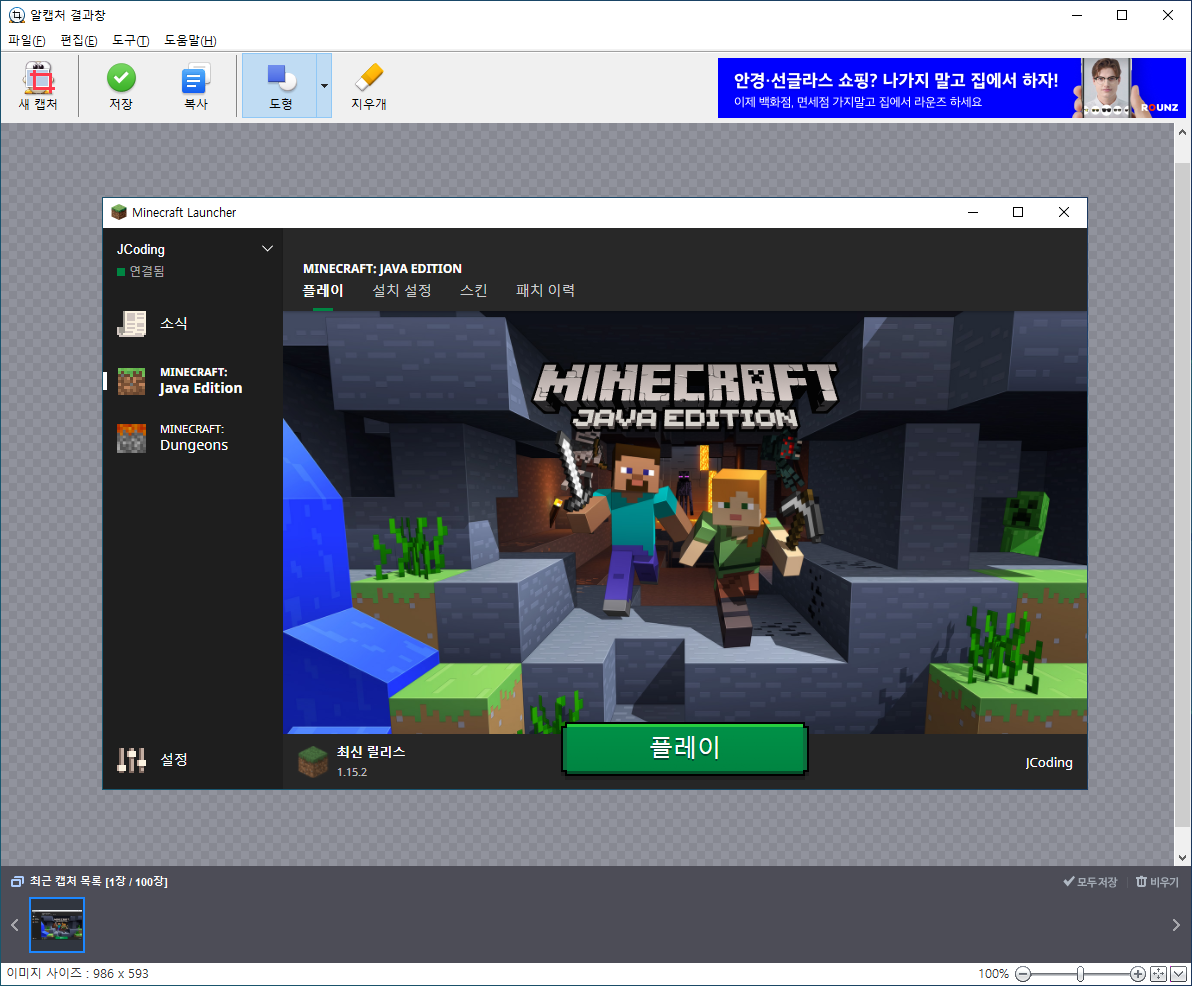This screenshot has width=1192, height=986.
Task: Click 모두저장 save all
Action: (x=1090, y=882)
